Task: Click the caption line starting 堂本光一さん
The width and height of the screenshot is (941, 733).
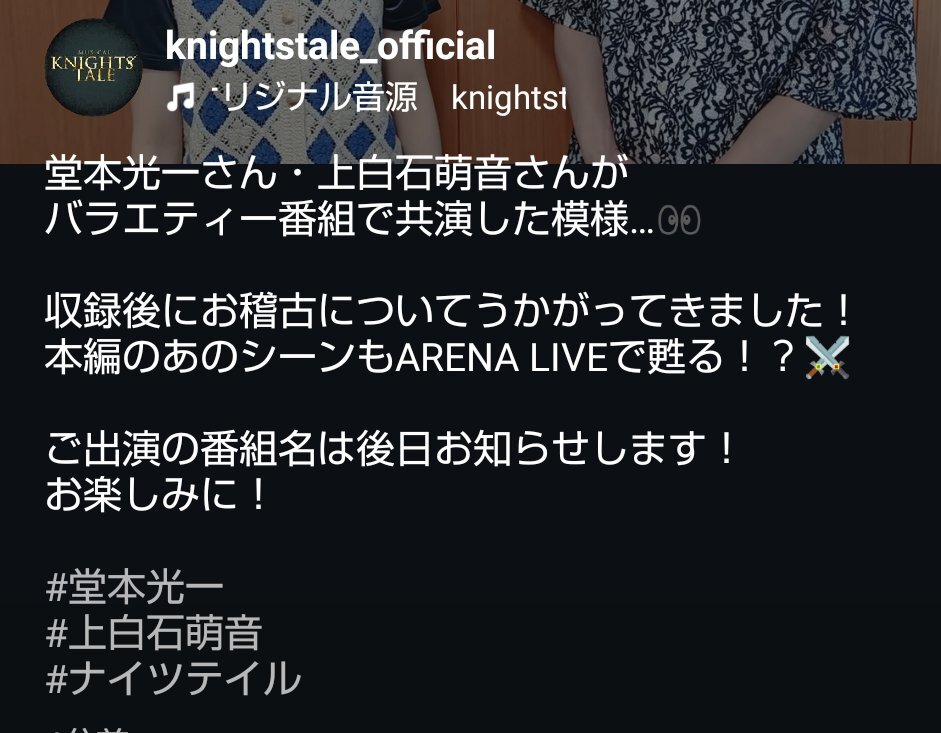Action: 336,174
